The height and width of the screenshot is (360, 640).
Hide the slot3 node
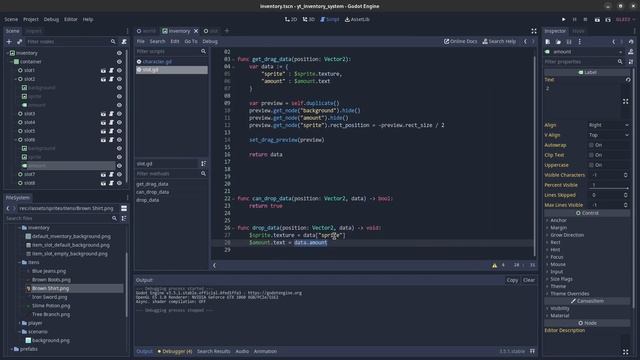tap(119, 114)
